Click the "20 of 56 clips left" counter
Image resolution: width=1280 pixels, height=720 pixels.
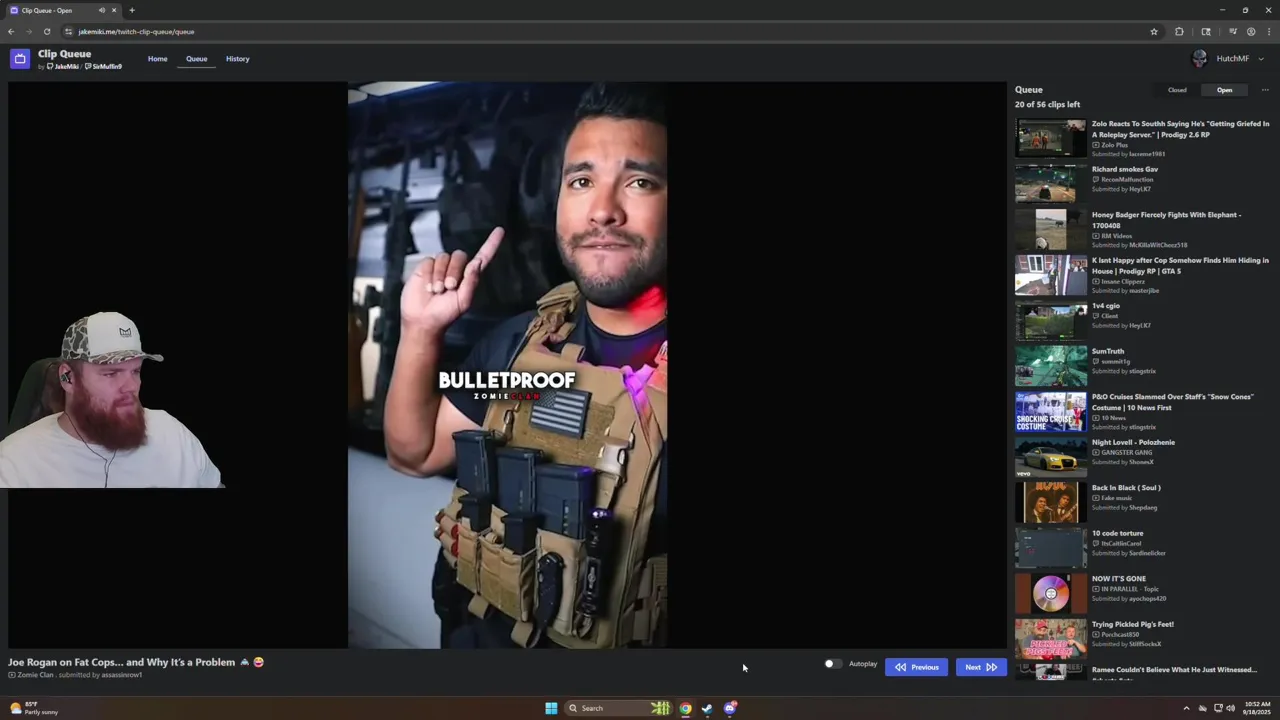click(x=1047, y=105)
